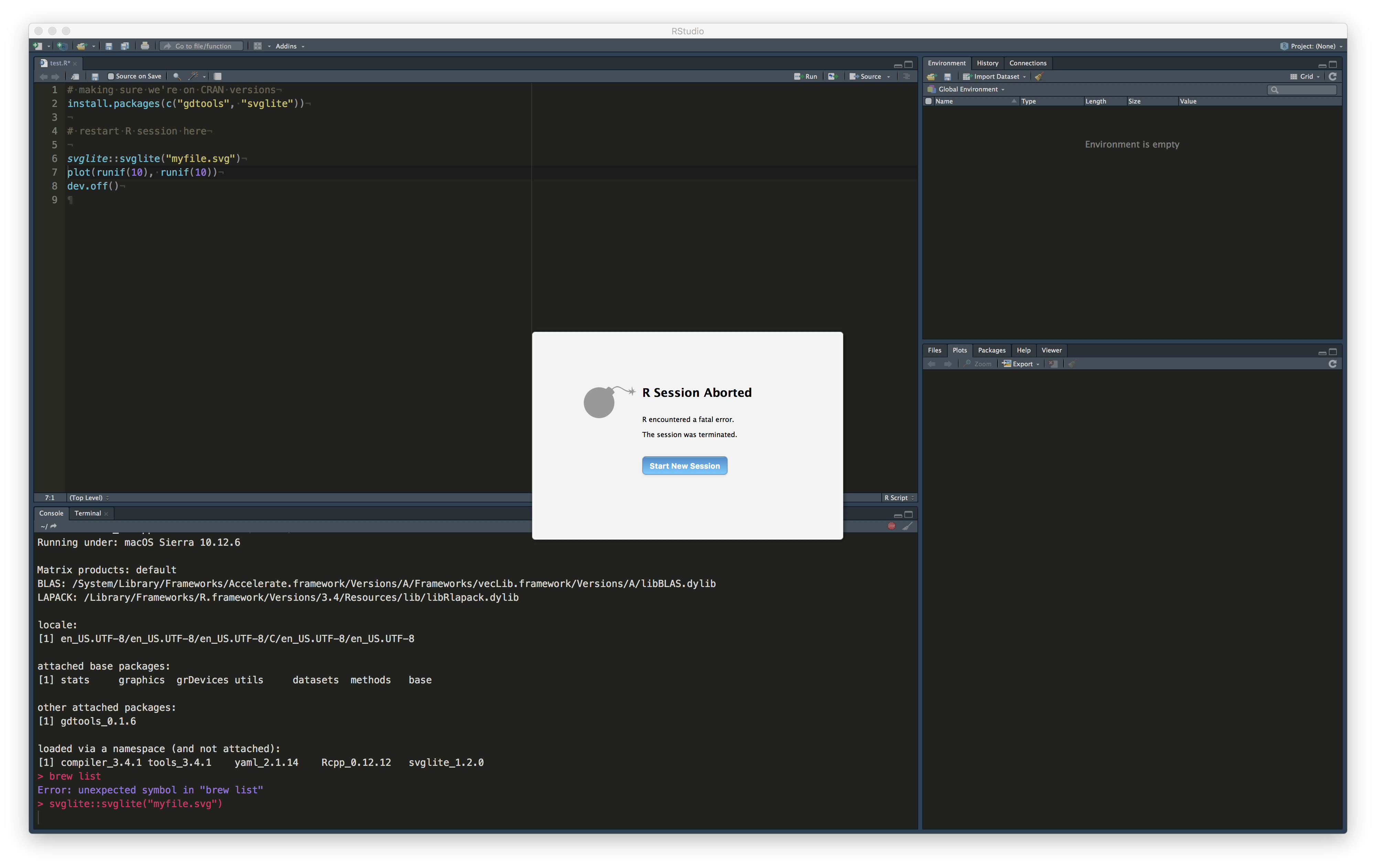The height and width of the screenshot is (868, 1376).
Task: Open the Global Environment dropdown
Action: click(969, 89)
